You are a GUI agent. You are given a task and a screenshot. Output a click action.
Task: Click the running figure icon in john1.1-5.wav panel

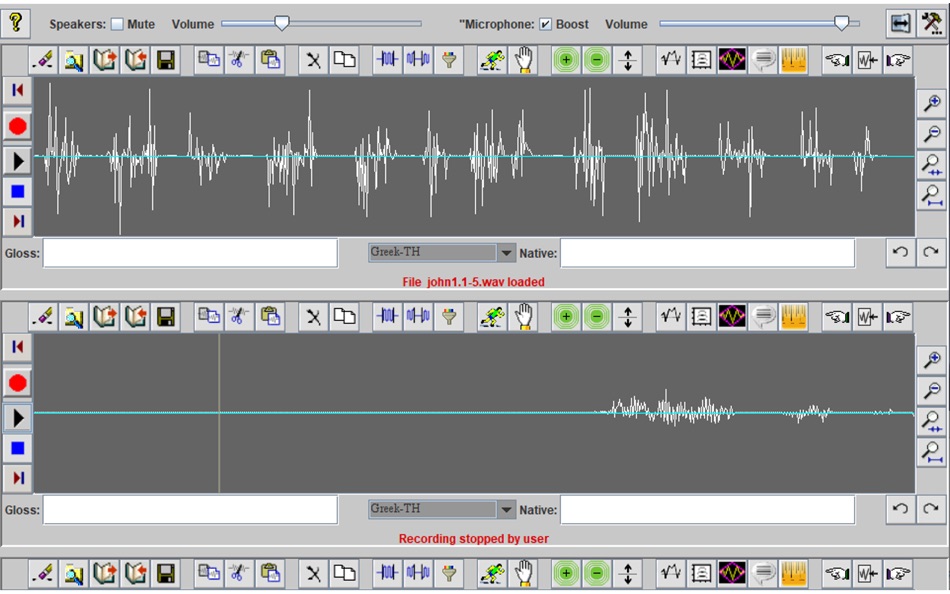[492, 60]
